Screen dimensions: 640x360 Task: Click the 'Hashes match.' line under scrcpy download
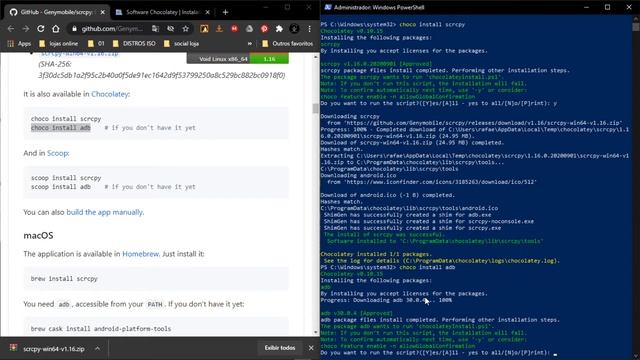point(341,149)
